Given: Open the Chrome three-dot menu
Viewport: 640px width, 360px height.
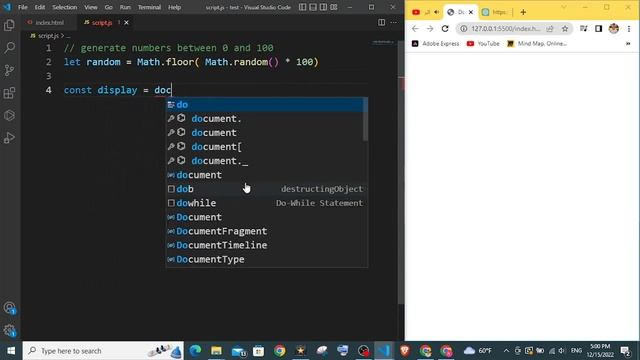Looking at the screenshot, I should coord(629,29).
